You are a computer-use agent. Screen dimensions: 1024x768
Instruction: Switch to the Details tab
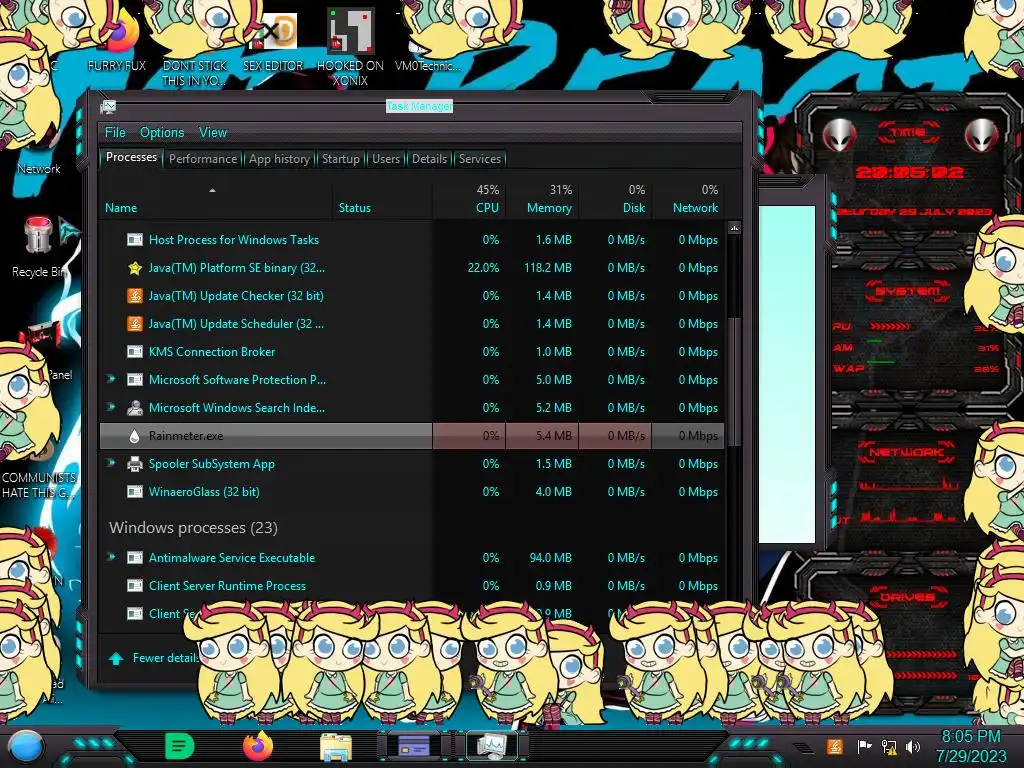click(429, 159)
